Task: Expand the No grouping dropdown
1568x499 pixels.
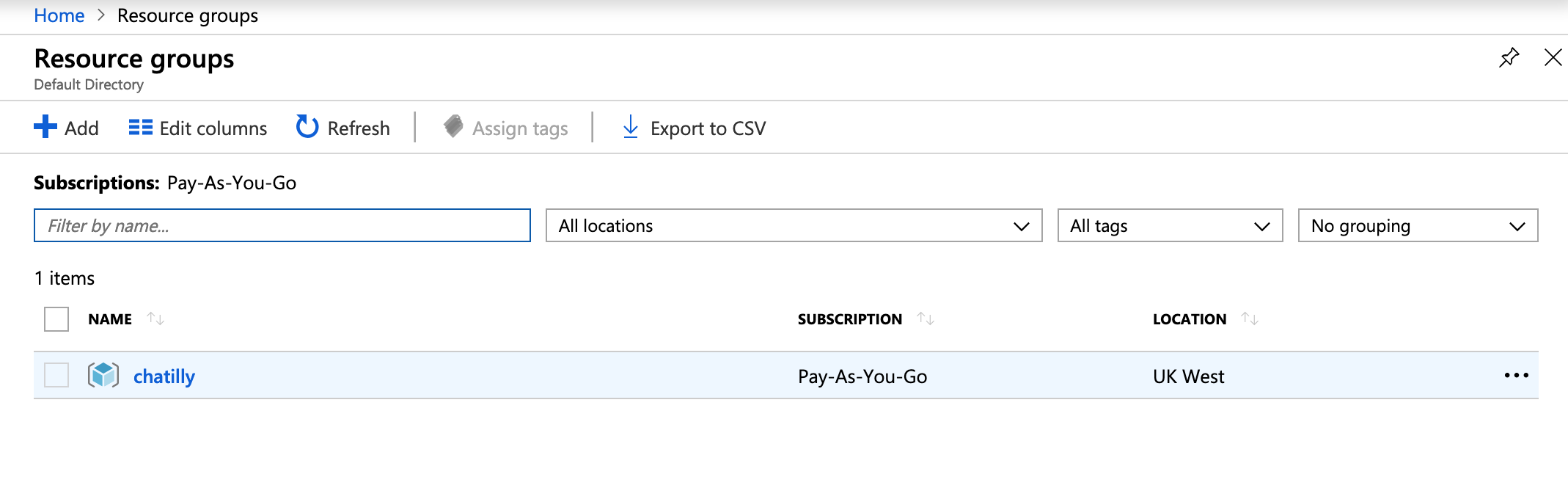Action: click(1418, 226)
